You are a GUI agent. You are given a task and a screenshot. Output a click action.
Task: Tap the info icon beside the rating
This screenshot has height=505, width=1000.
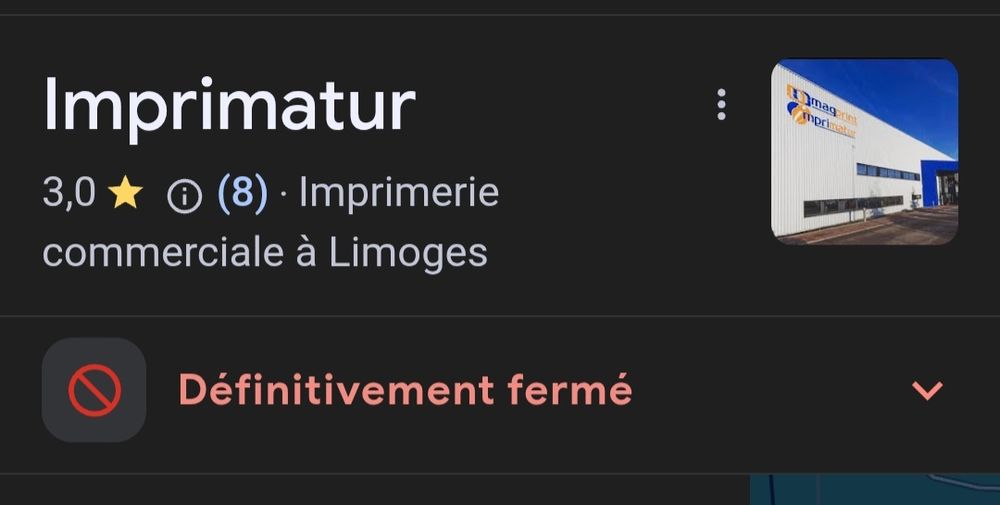coord(184,196)
